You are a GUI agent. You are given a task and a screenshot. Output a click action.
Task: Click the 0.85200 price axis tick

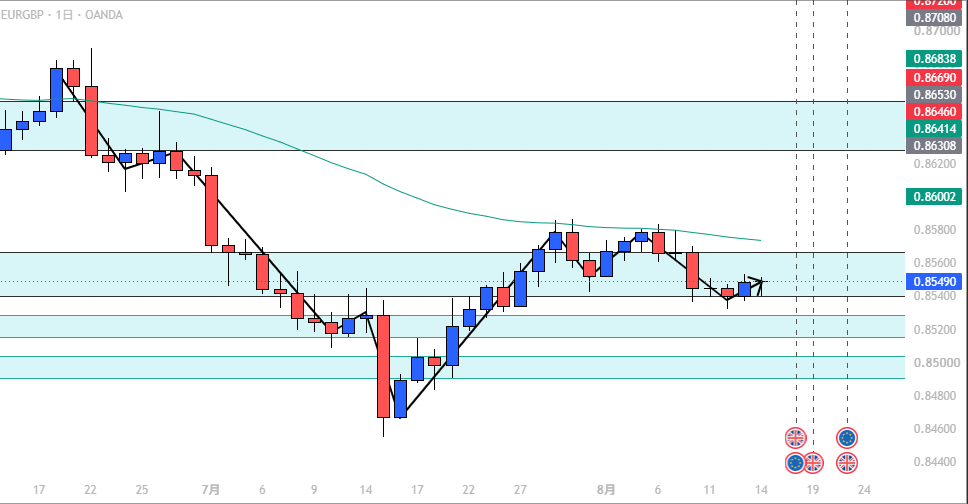click(x=937, y=329)
